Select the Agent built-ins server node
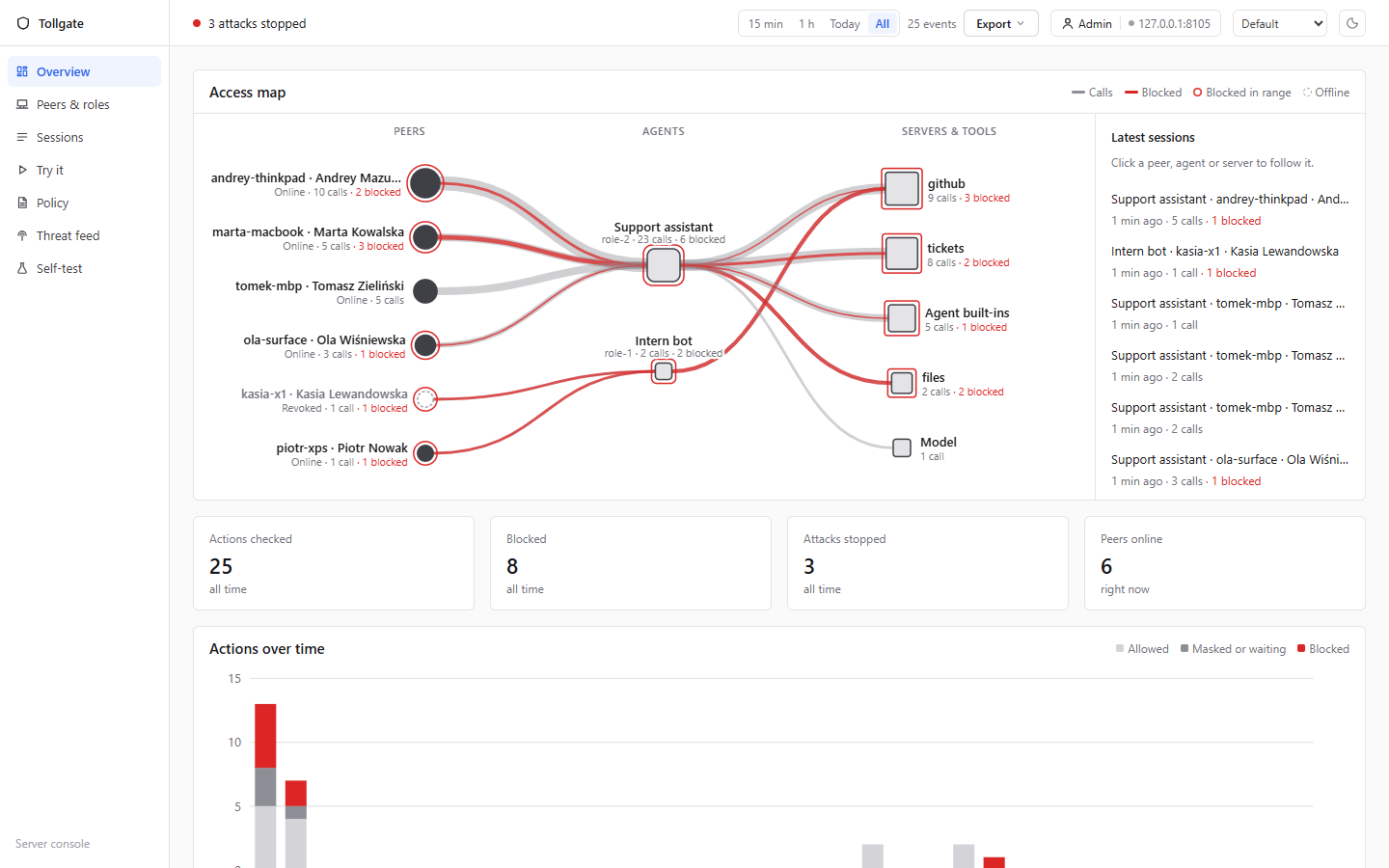The height and width of the screenshot is (868, 1389). tap(902, 318)
